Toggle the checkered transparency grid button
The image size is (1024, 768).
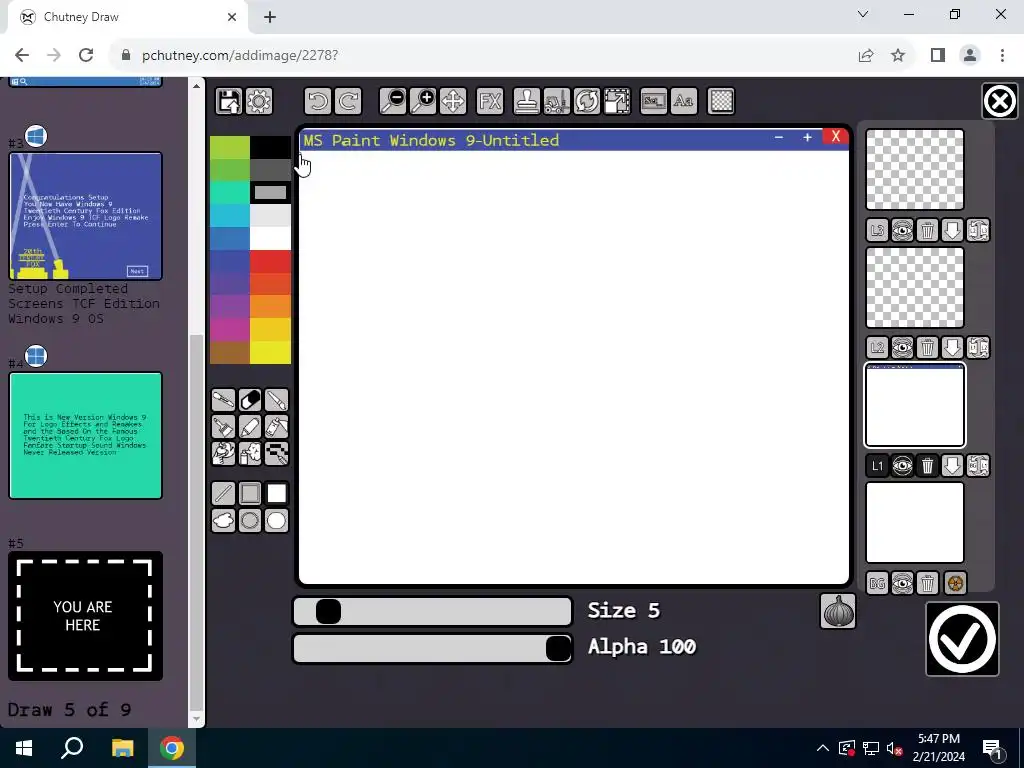point(721,101)
